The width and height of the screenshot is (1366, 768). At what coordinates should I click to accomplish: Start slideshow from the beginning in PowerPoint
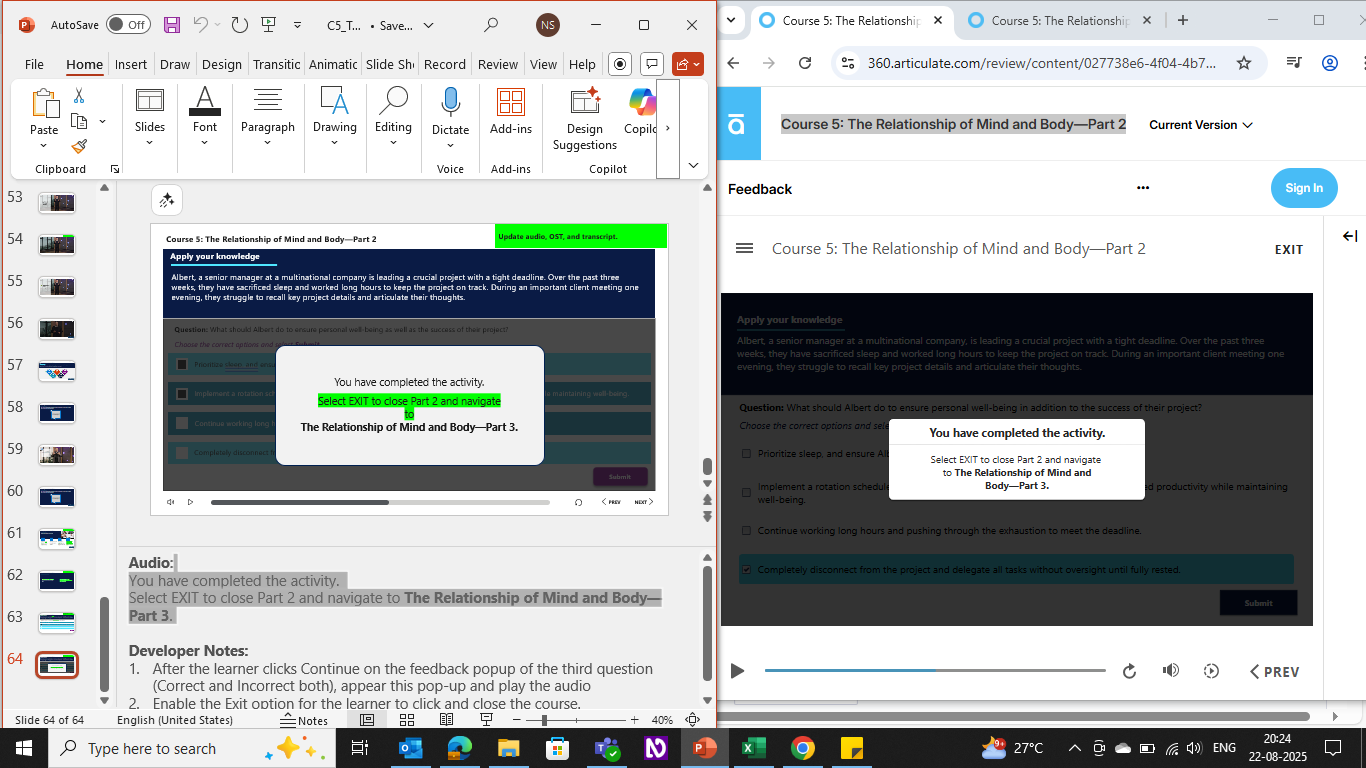[268, 25]
